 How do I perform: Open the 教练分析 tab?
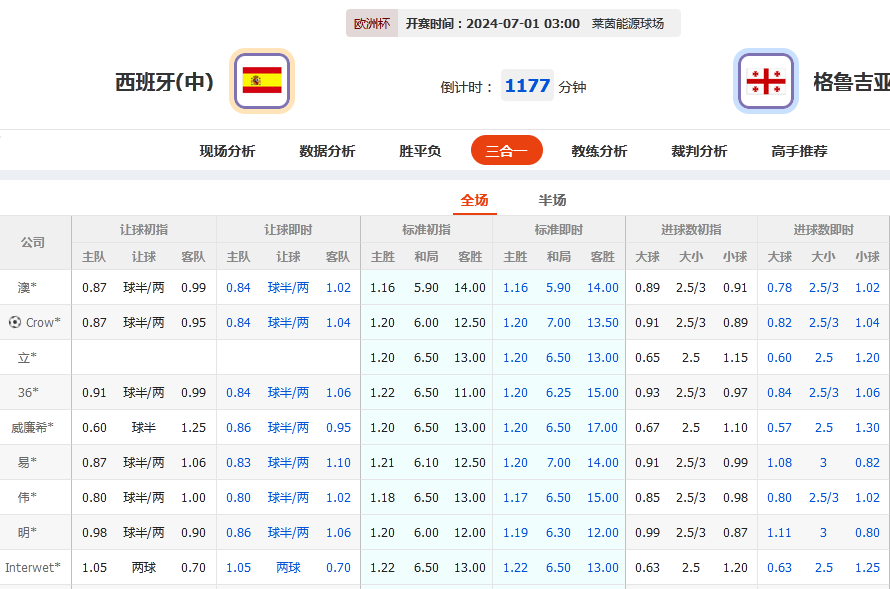coord(598,150)
